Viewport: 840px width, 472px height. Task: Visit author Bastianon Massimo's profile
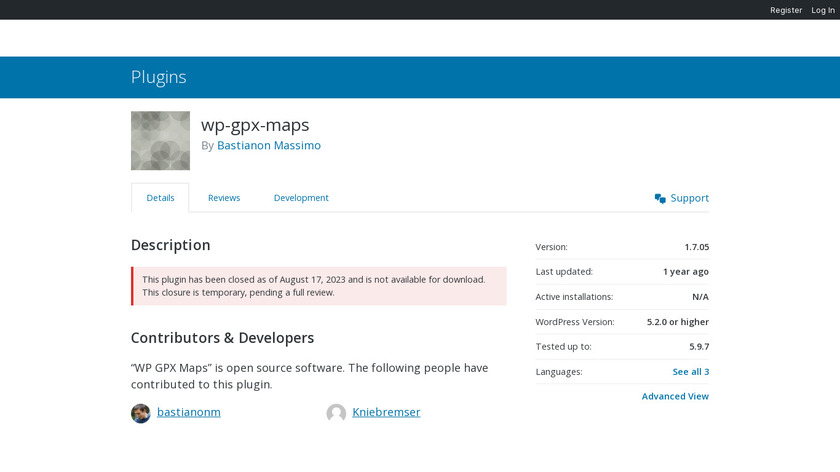tap(268, 146)
